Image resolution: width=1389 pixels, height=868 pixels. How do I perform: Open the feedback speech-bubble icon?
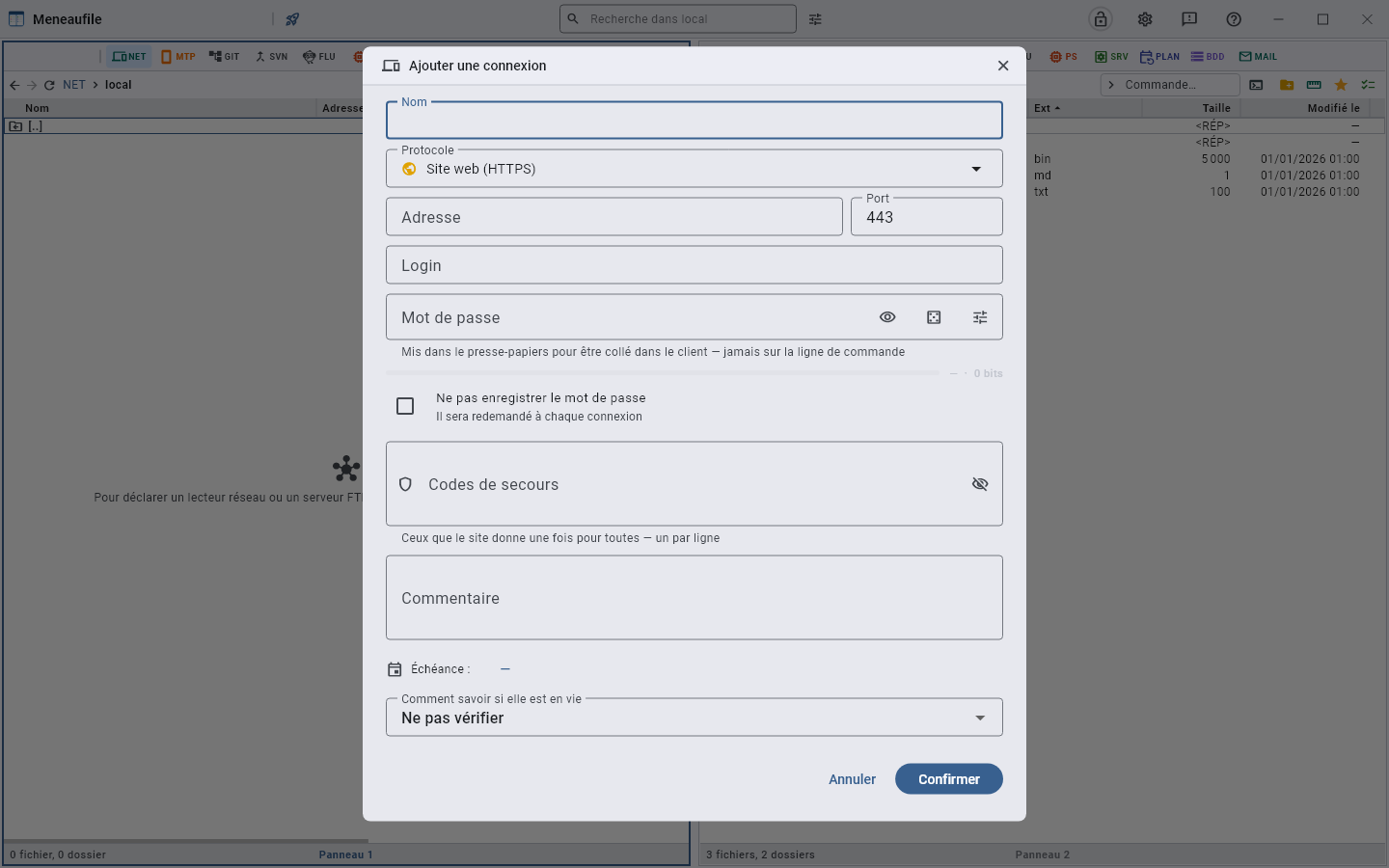click(x=1189, y=19)
